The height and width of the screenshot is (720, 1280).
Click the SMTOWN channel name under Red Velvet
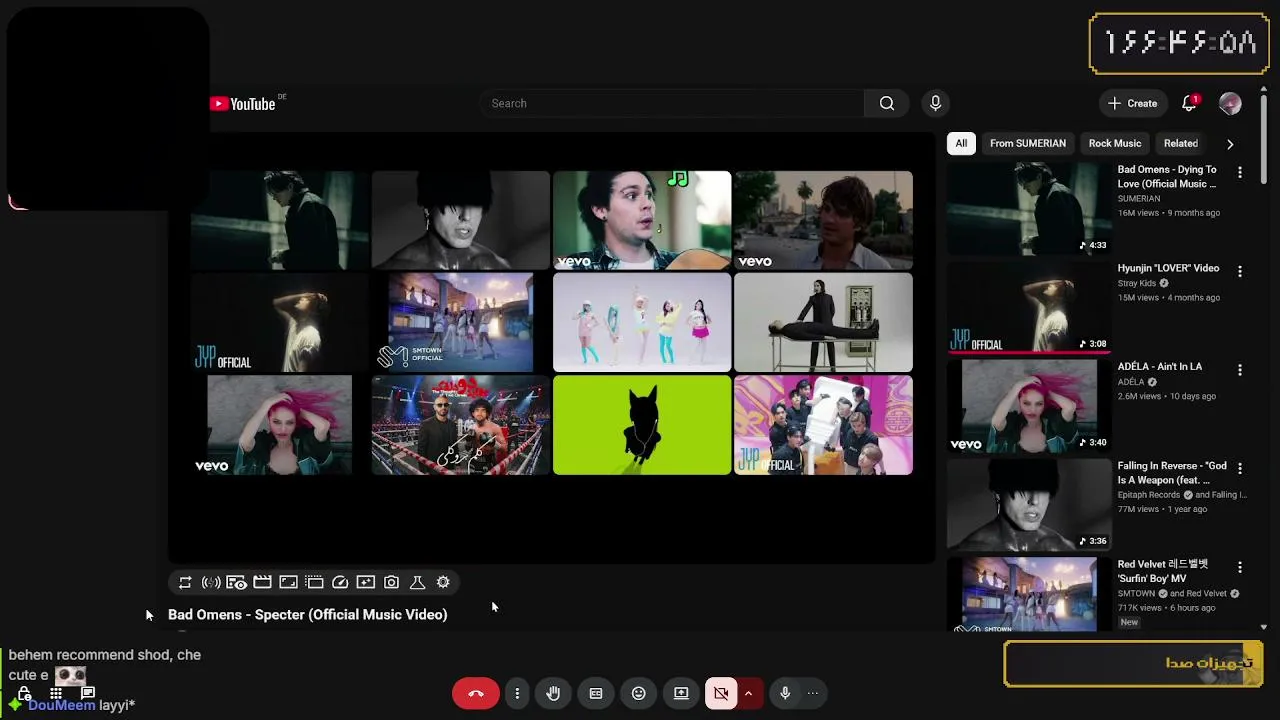coord(1138,594)
